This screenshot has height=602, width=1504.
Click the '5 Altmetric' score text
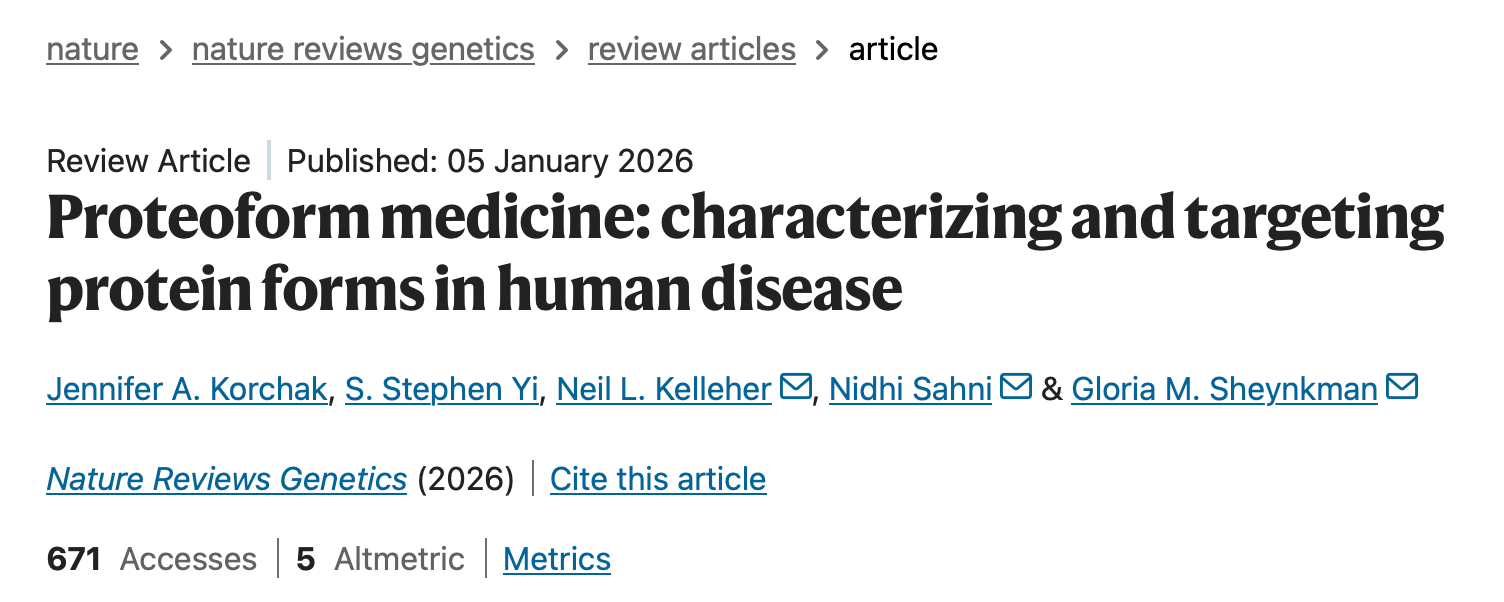381,559
